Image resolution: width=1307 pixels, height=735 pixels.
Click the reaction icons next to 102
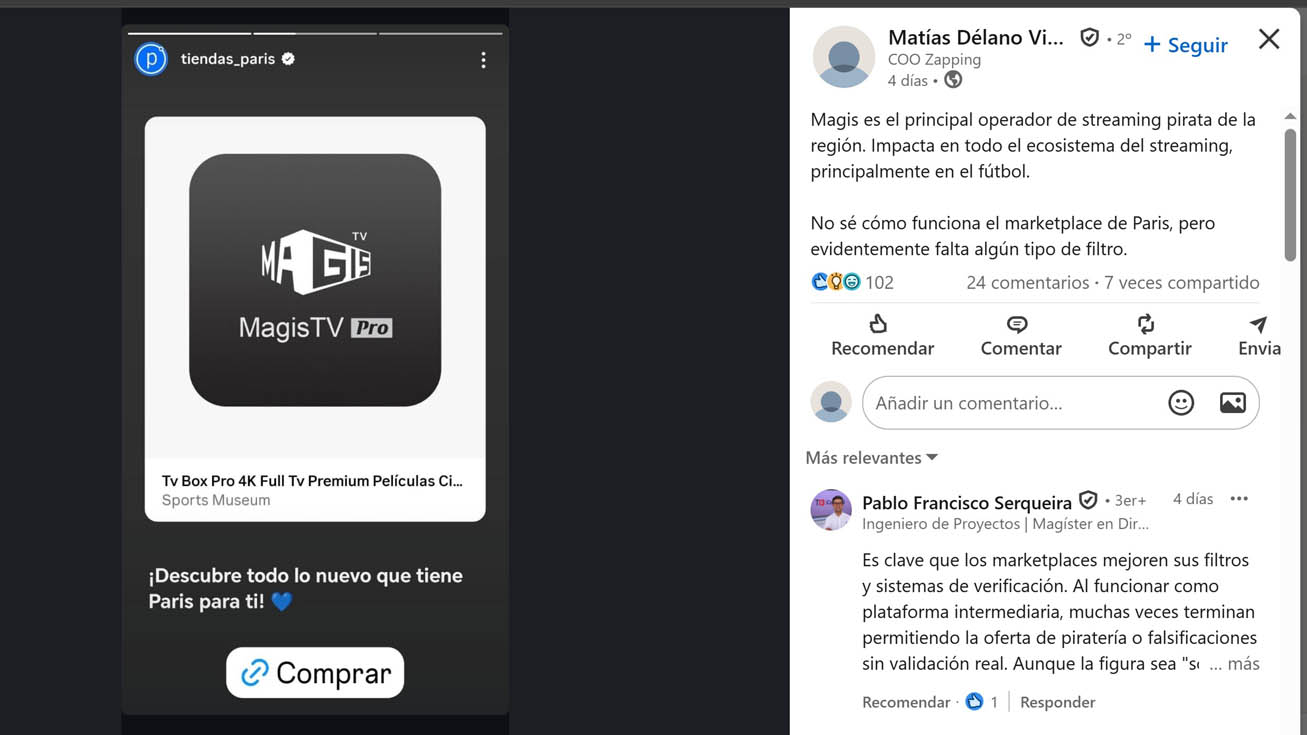[836, 283]
